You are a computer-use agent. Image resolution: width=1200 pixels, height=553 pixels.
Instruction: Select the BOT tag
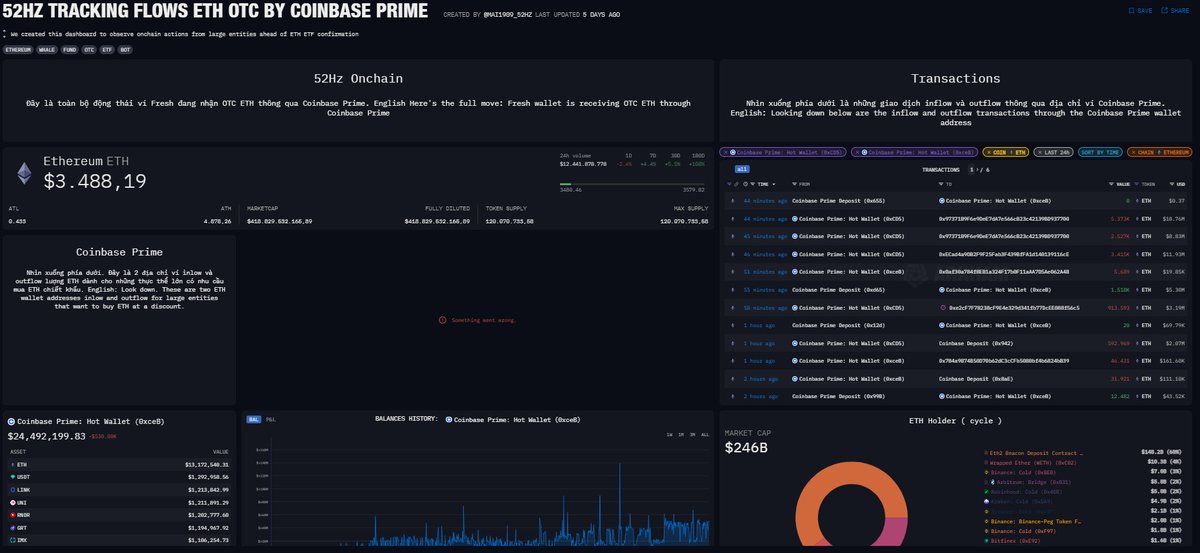125,49
